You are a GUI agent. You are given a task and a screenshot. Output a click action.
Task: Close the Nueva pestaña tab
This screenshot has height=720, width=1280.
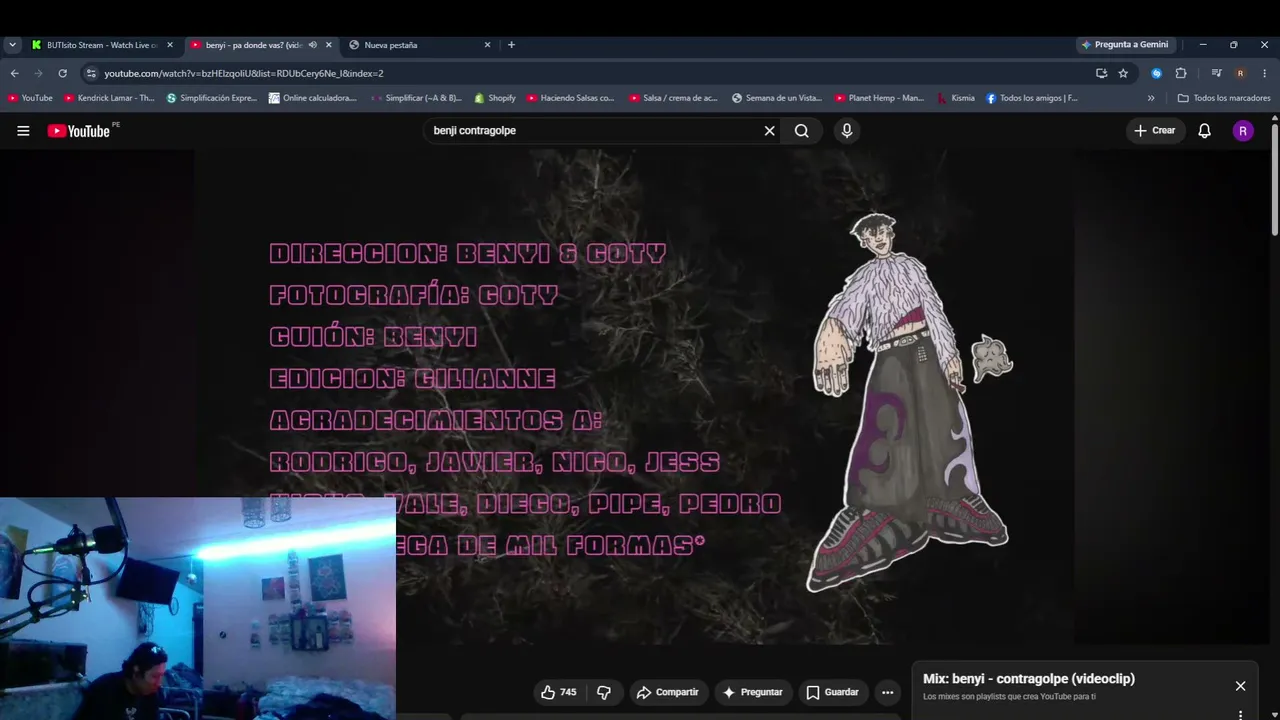pyautogui.click(x=488, y=45)
